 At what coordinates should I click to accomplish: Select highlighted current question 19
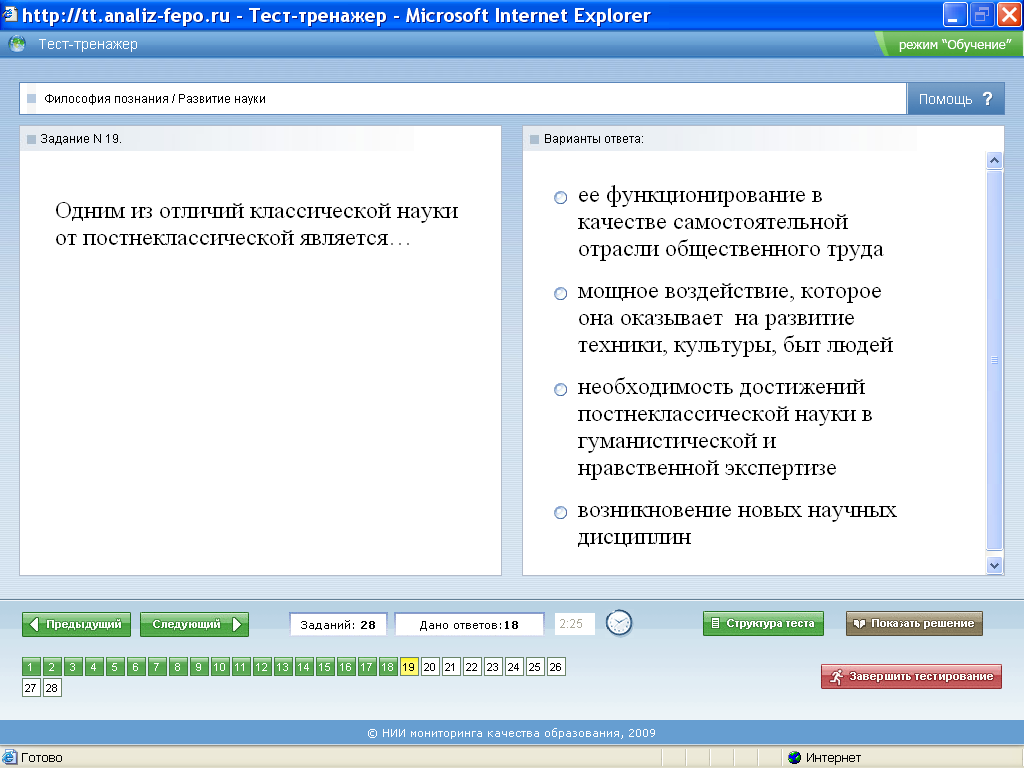tap(409, 667)
